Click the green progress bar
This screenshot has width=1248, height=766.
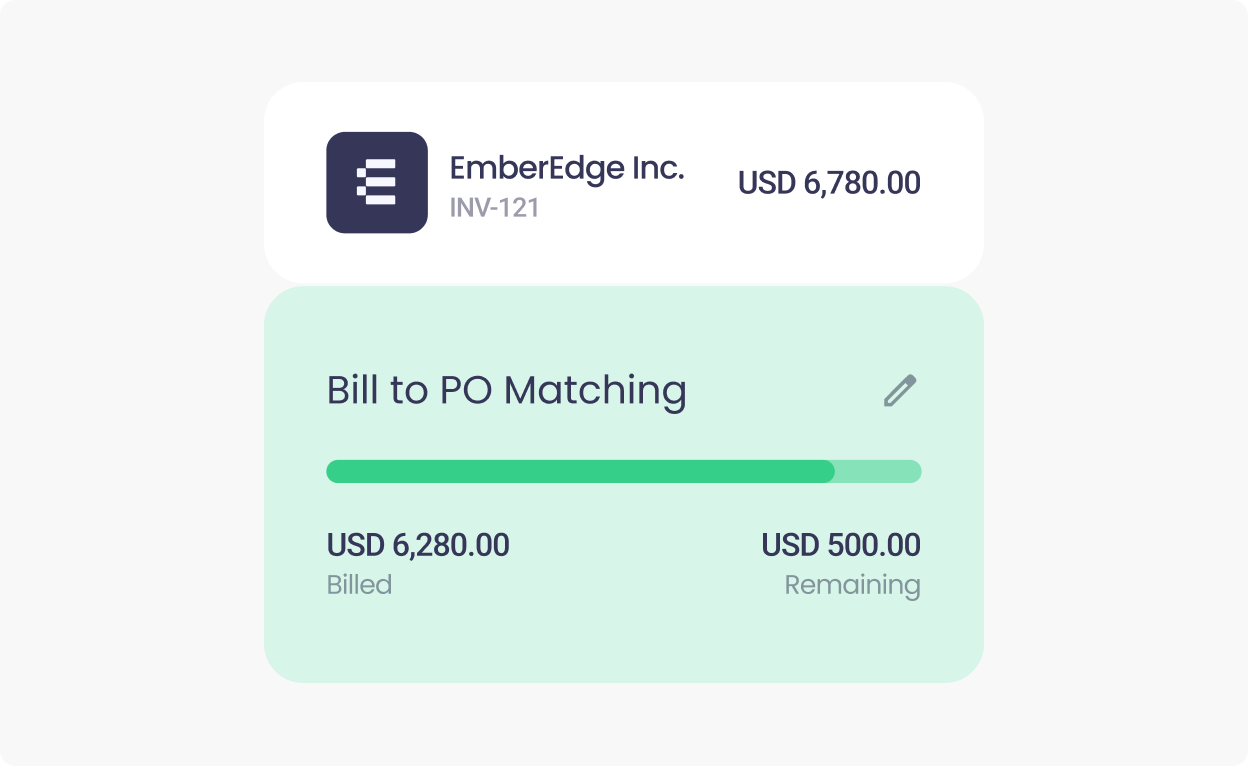coord(623,471)
